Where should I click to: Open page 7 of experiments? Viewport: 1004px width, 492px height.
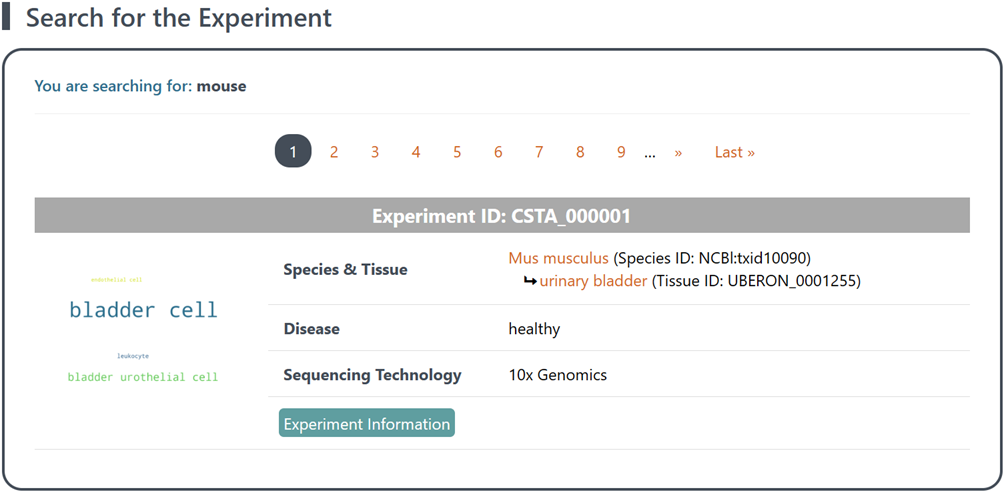click(x=539, y=152)
